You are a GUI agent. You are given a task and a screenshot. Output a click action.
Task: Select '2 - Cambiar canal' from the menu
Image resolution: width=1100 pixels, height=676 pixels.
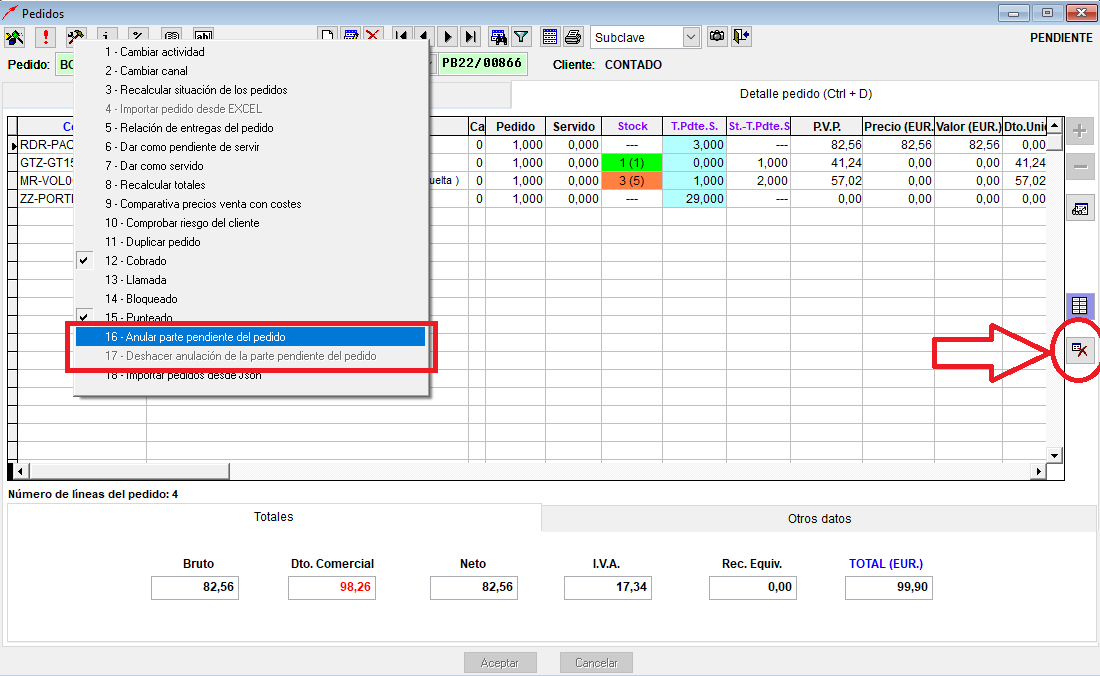[x=250, y=71]
